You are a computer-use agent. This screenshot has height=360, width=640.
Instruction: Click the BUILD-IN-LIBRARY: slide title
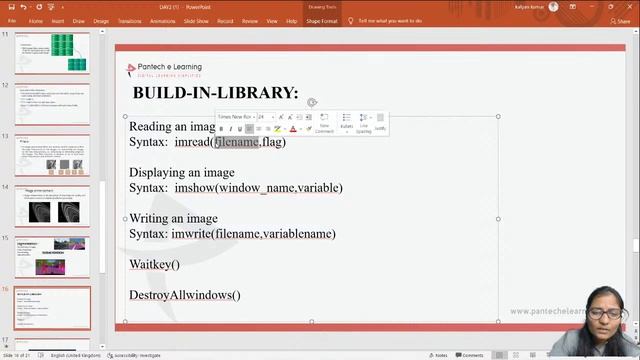coord(216,93)
